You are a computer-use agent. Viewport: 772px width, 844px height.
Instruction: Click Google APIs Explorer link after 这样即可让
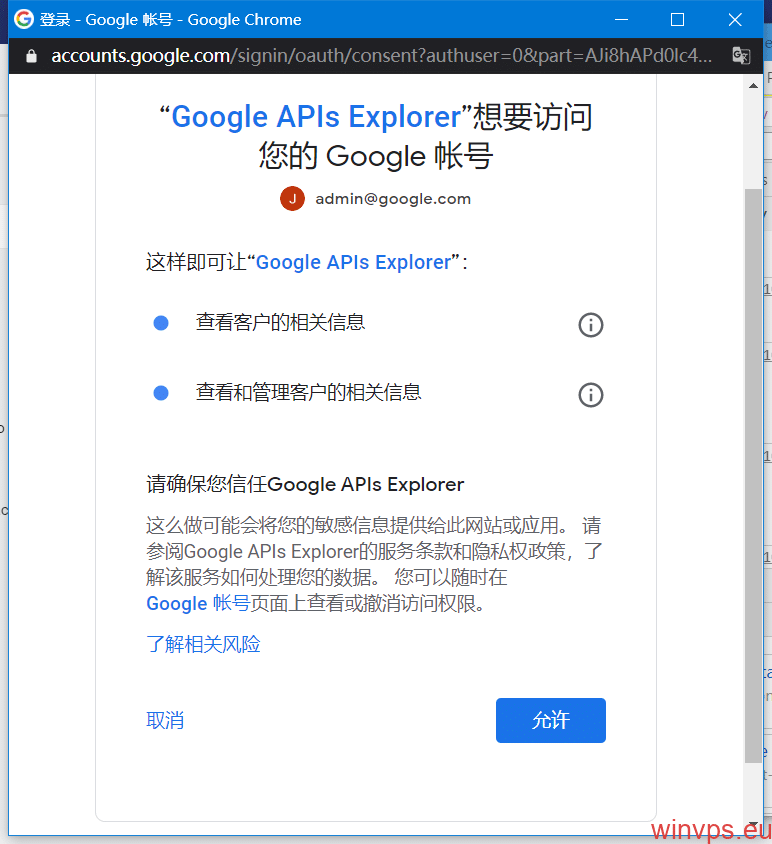click(353, 262)
